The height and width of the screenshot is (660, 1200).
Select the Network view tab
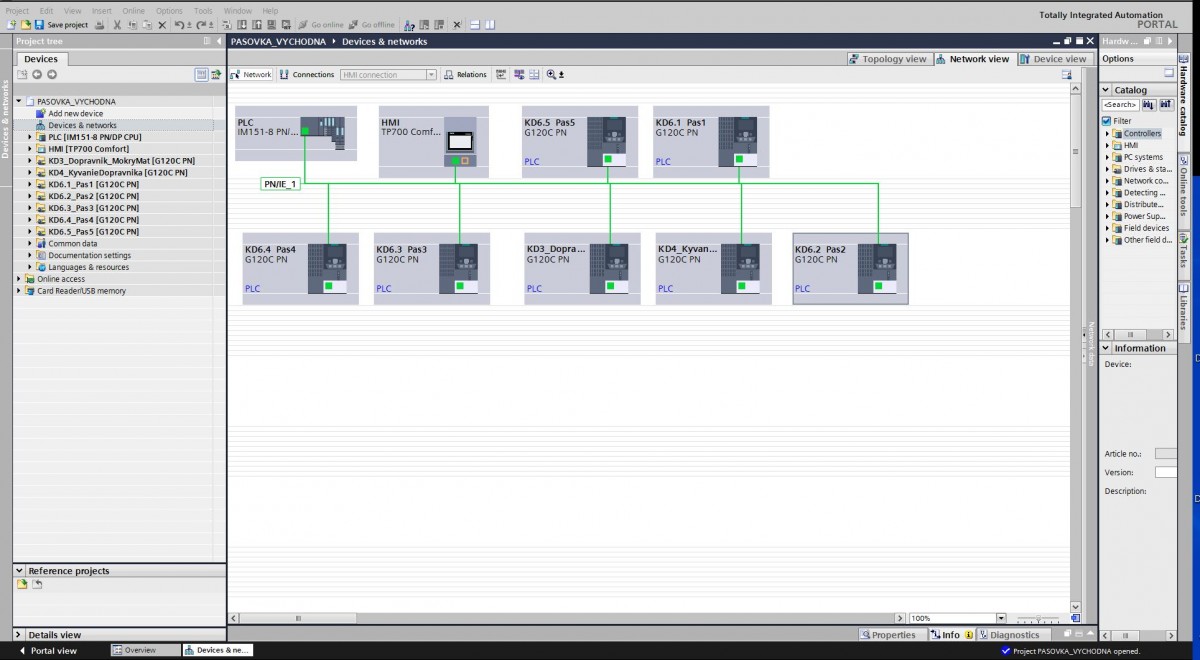(973, 59)
